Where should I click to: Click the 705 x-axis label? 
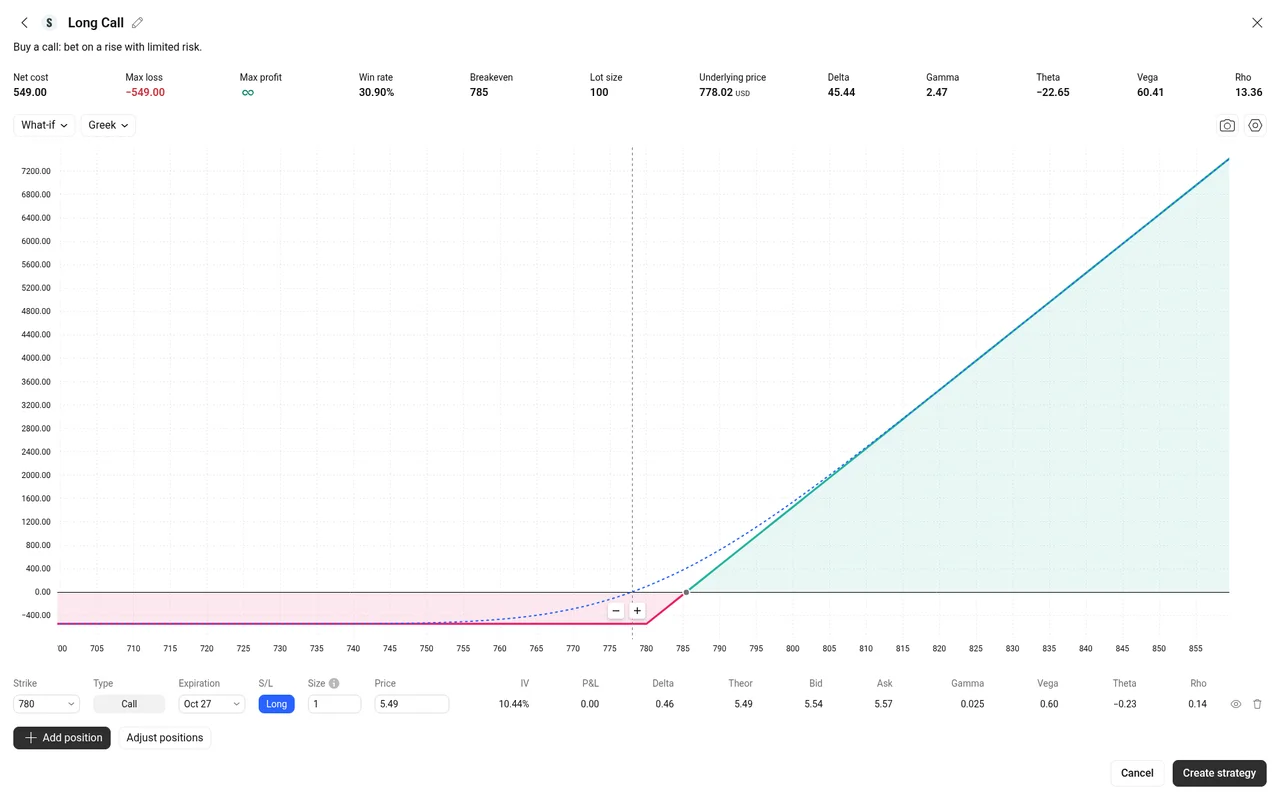click(x=97, y=649)
